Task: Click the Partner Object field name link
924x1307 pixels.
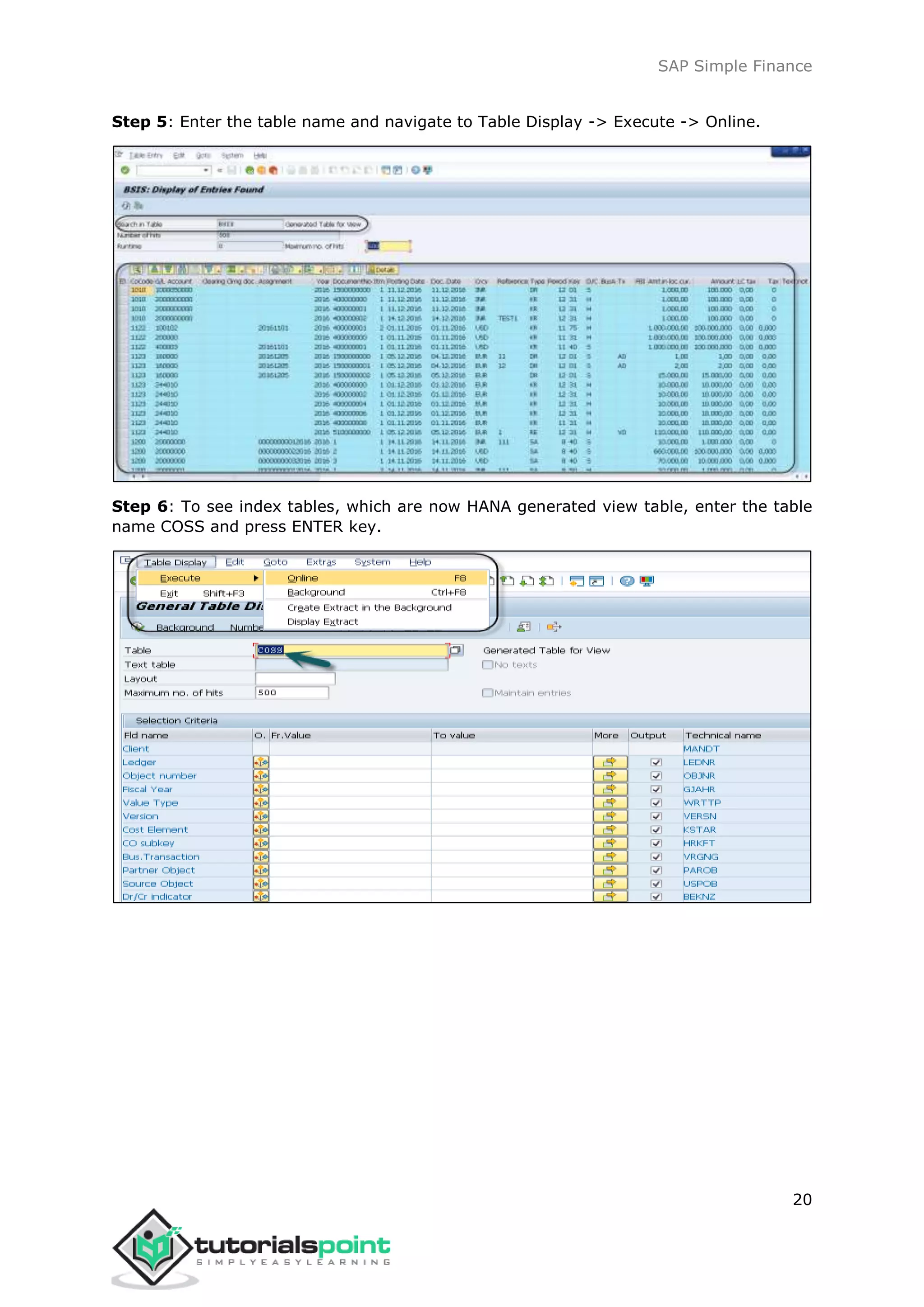Action: coord(158,871)
